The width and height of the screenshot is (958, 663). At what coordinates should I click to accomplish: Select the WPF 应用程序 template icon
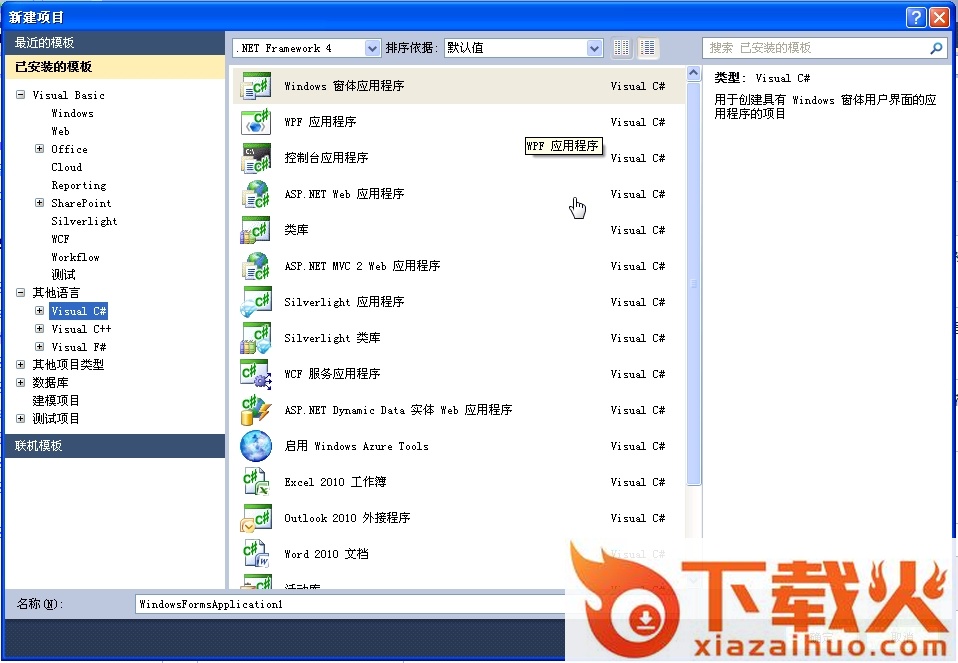pos(255,122)
